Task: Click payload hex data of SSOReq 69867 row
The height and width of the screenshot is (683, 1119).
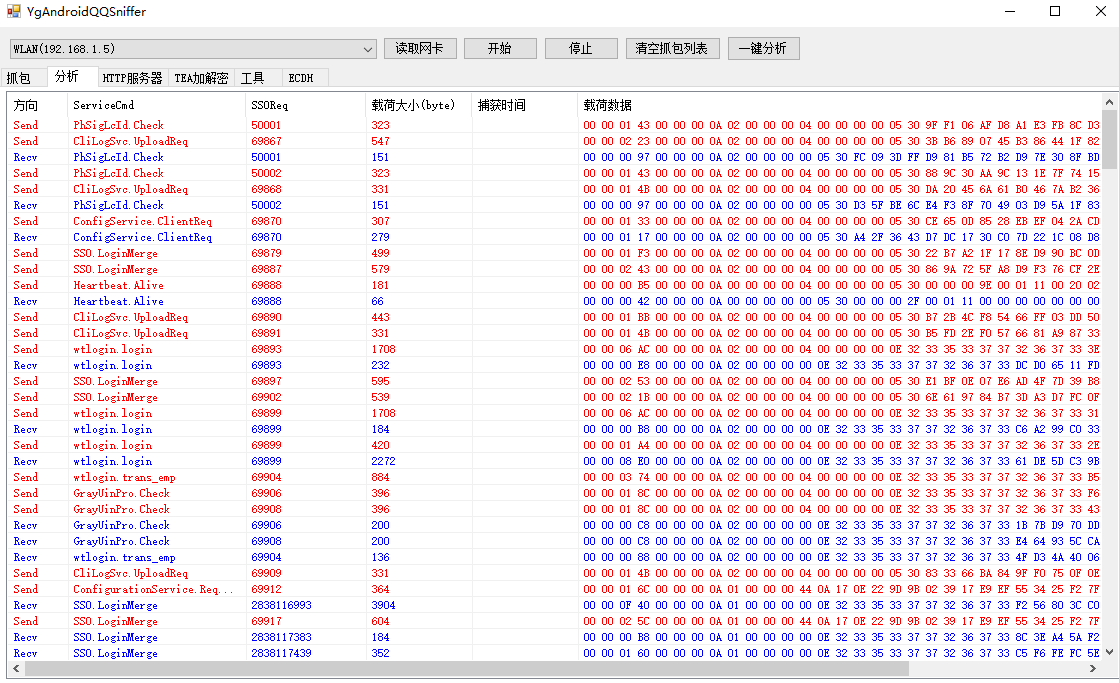Action: pos(841,141)
